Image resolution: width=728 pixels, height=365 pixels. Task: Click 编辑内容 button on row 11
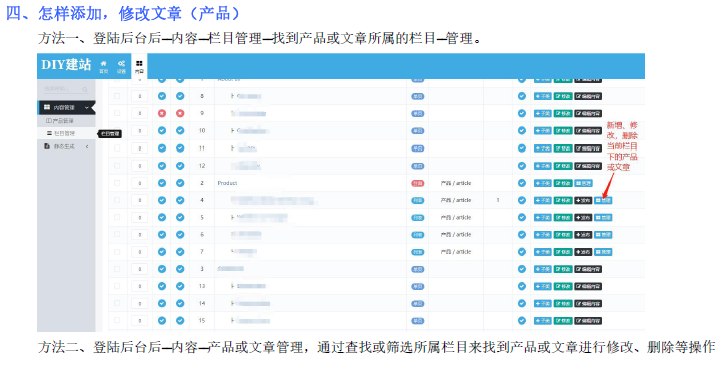[588, 148]
